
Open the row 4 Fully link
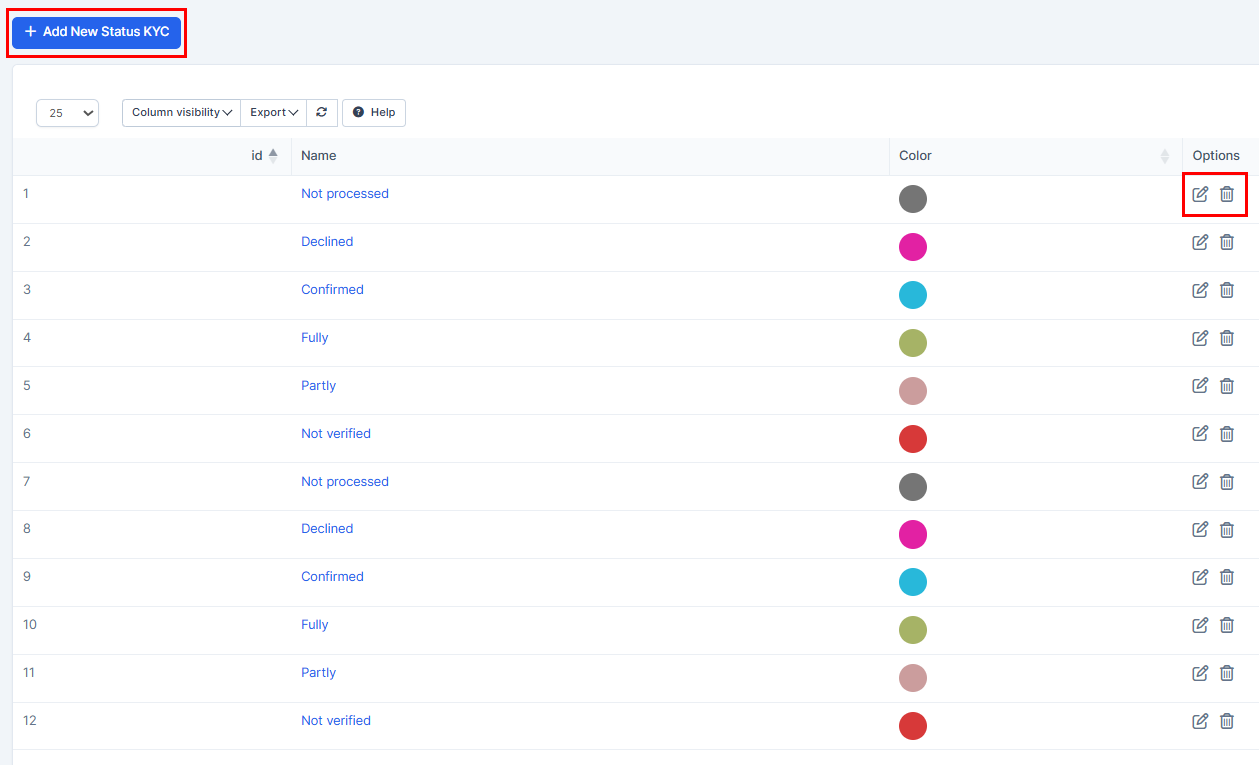(x=315, y=338)
